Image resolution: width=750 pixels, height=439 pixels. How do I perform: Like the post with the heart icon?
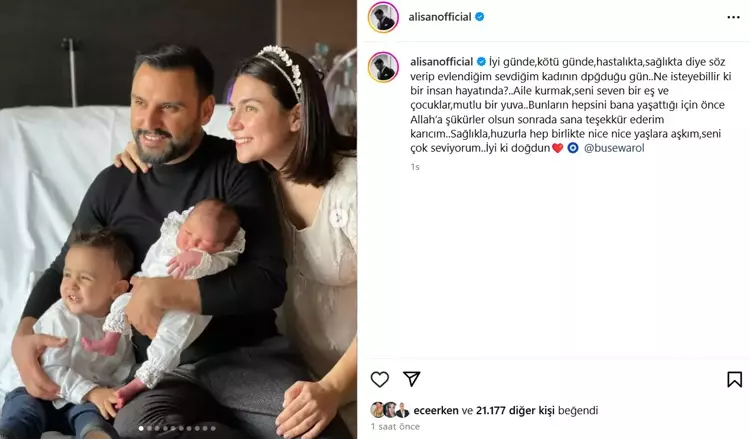tap(380, 380)
